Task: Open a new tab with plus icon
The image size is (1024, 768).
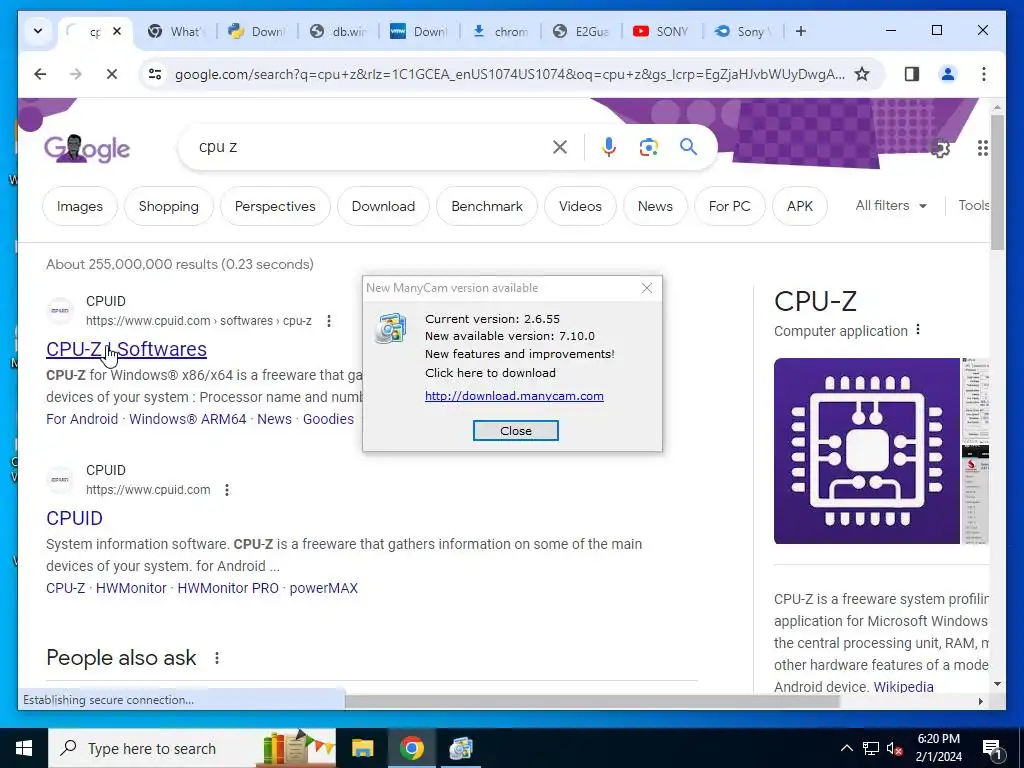Action: pyautogui.click(x=801, y=31)
